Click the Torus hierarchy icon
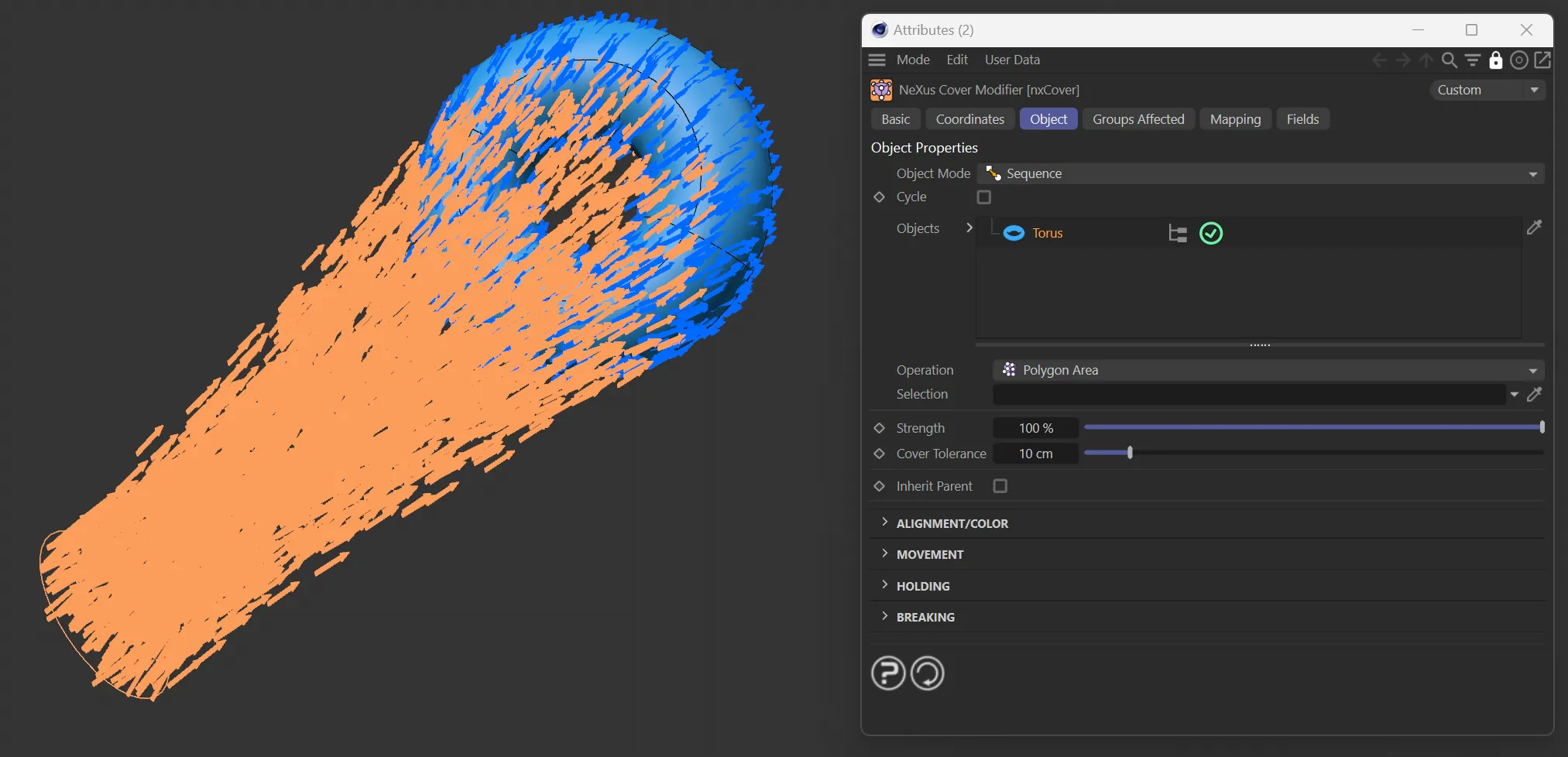Screen dimensions: 1568x757 (x=1177, y=233)
